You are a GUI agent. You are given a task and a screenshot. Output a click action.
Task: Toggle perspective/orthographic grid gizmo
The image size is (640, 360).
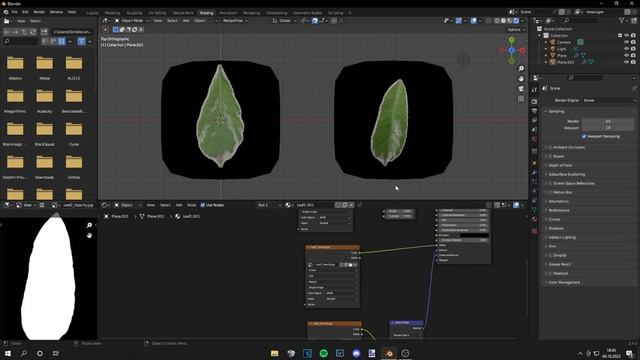point(521,99)
